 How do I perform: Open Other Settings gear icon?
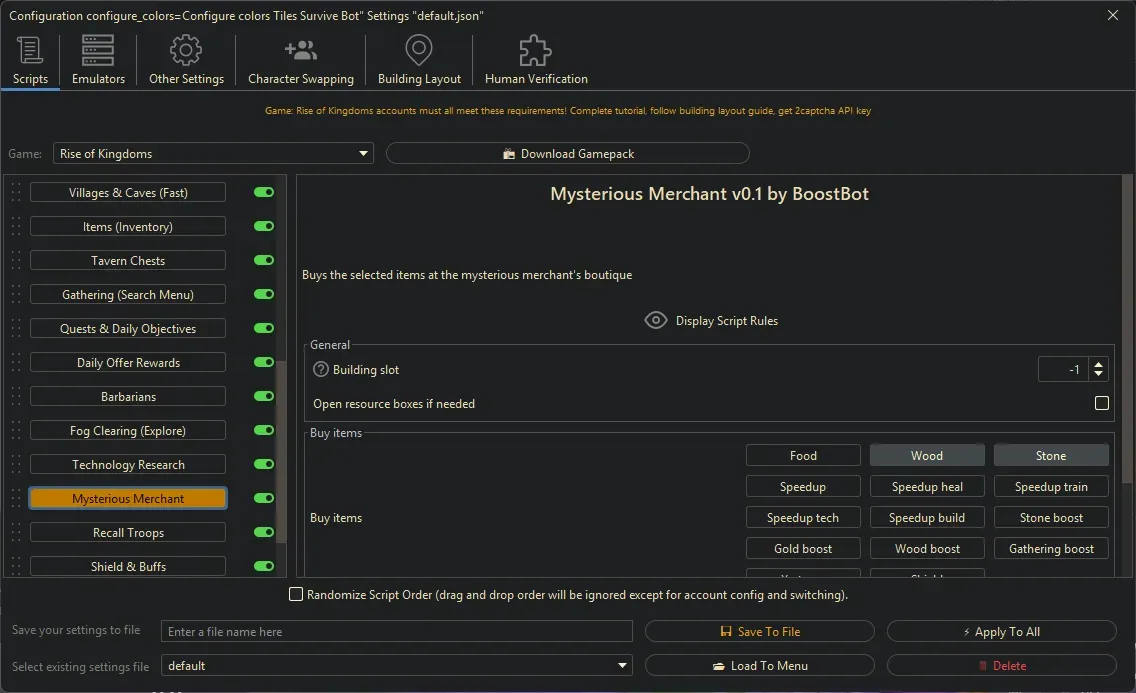185,51
